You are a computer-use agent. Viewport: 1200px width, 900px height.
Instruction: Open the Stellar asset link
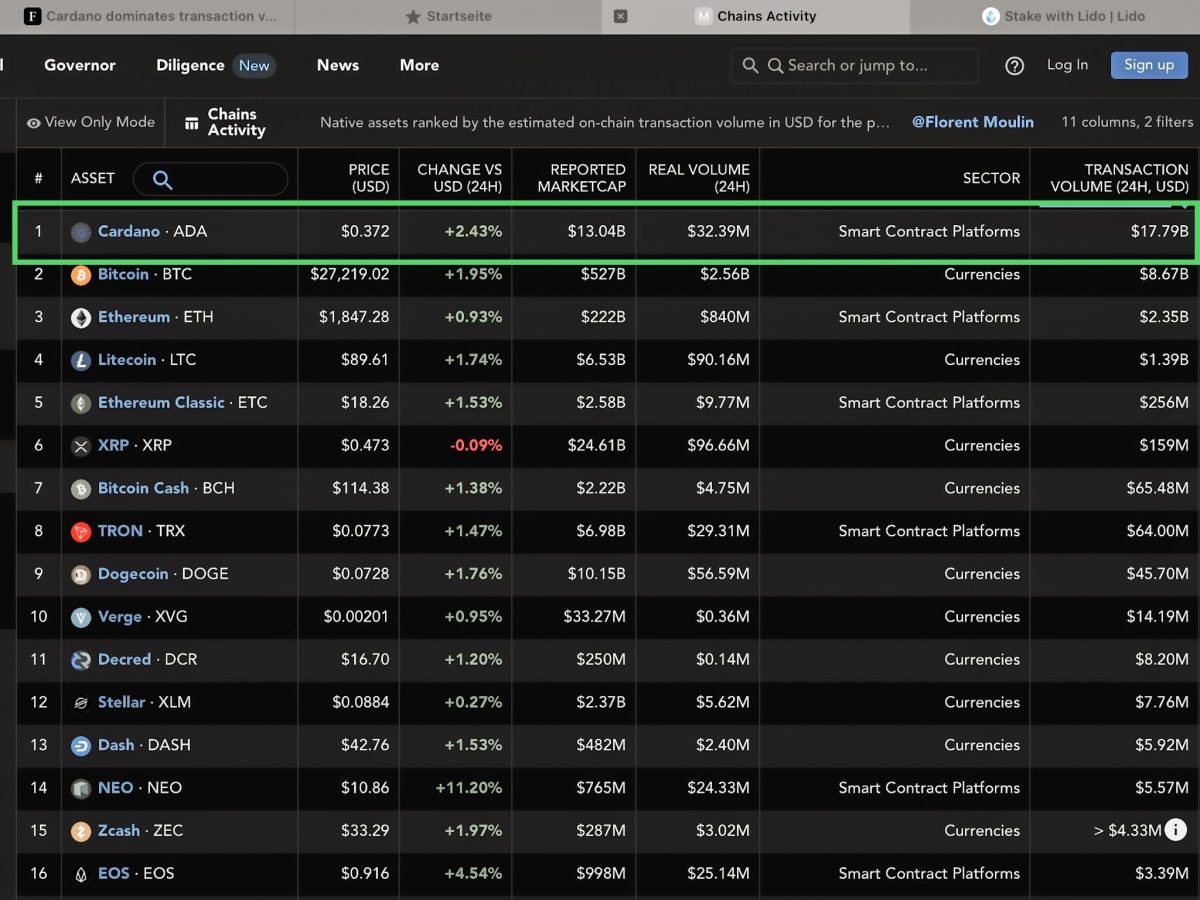[x=122, y=703]
